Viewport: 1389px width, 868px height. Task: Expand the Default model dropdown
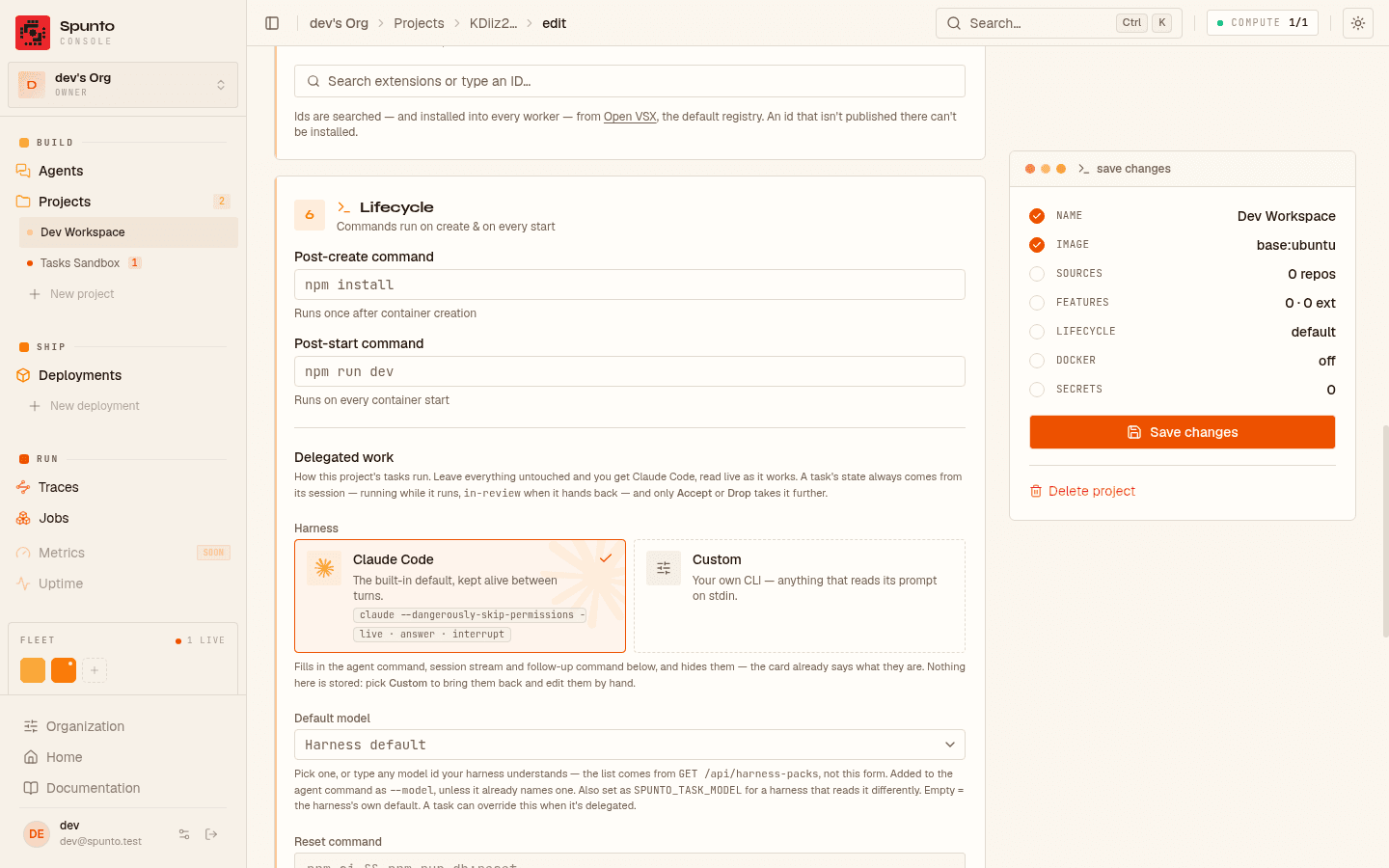[x=630, y=745]
